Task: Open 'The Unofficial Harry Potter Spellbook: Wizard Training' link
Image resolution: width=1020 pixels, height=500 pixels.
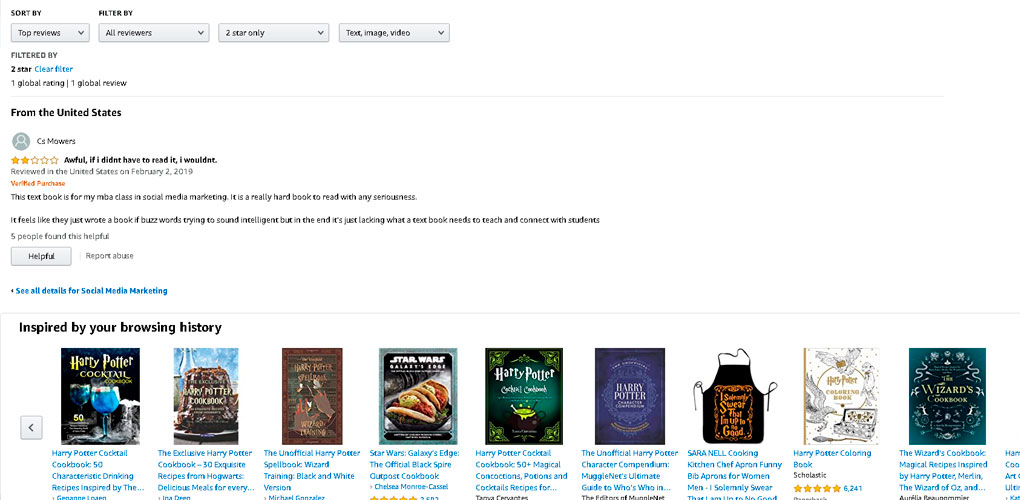Action: [x=312, y=470]
